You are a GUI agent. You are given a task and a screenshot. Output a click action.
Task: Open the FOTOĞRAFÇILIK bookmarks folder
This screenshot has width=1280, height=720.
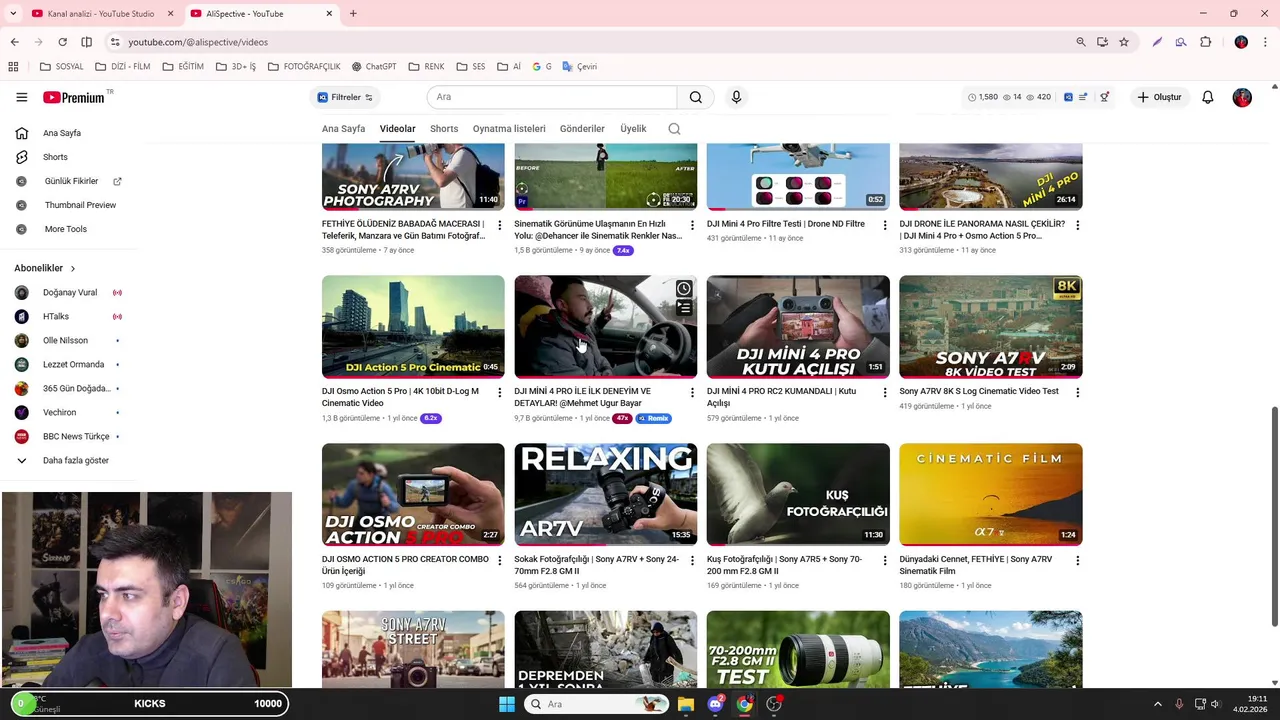coord(304,67)
